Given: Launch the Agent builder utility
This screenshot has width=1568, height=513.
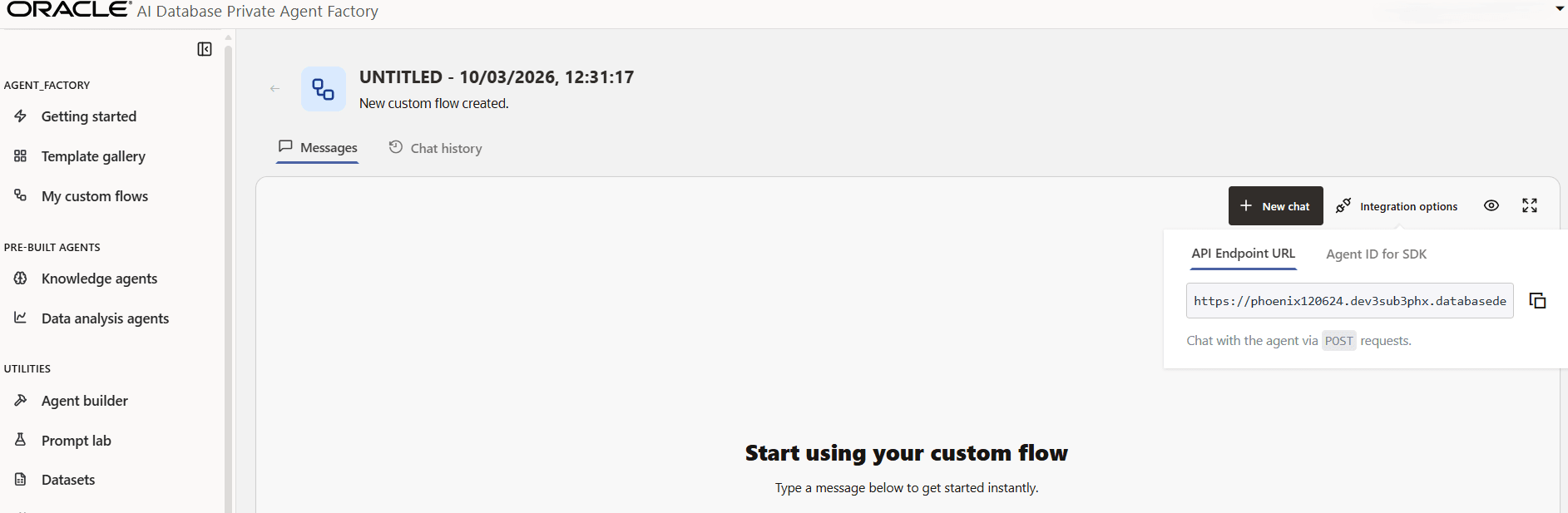Looking at the screenshot, I should coord(84,400).
